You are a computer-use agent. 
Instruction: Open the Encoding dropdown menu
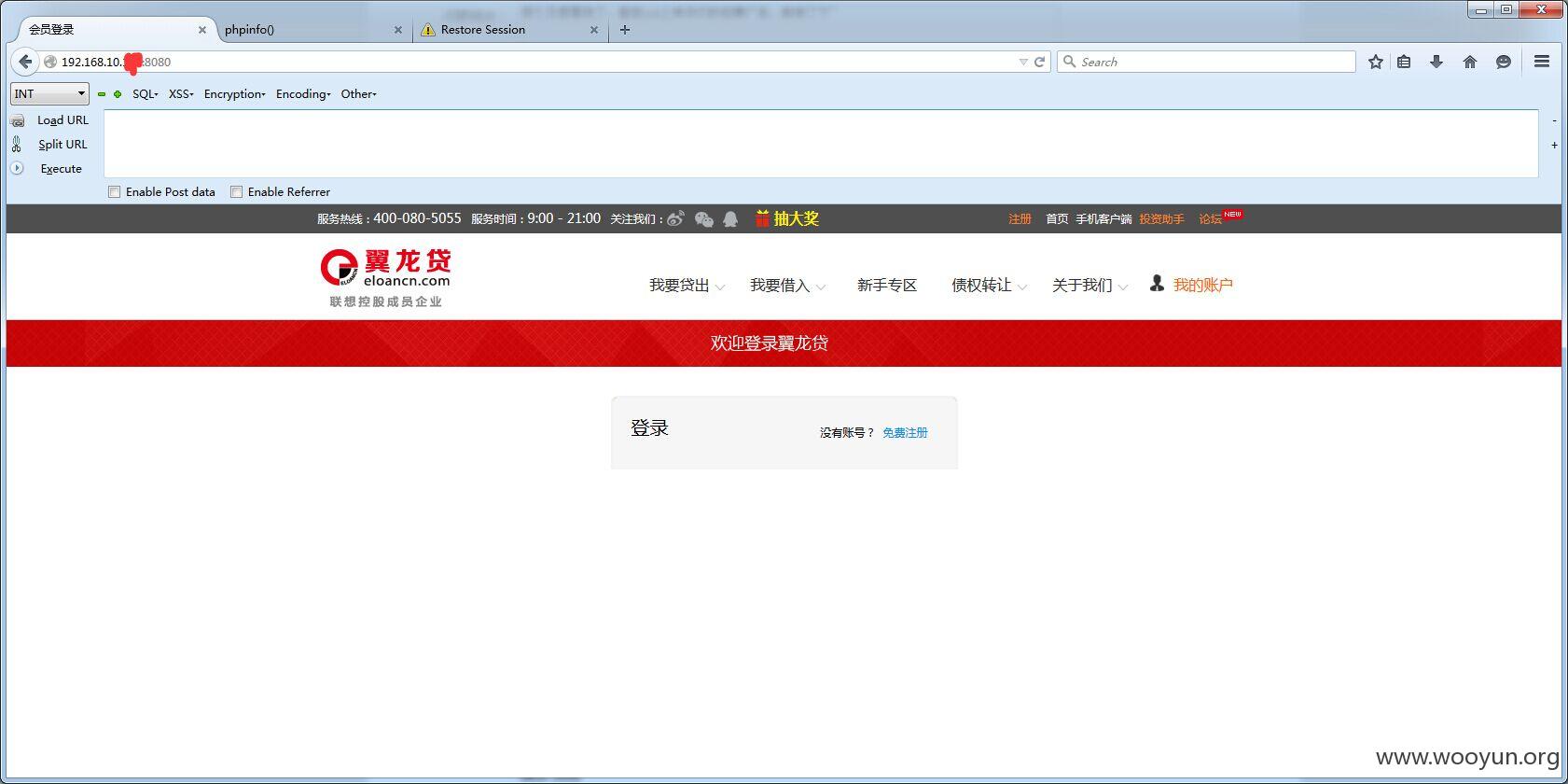coord(303,94)
